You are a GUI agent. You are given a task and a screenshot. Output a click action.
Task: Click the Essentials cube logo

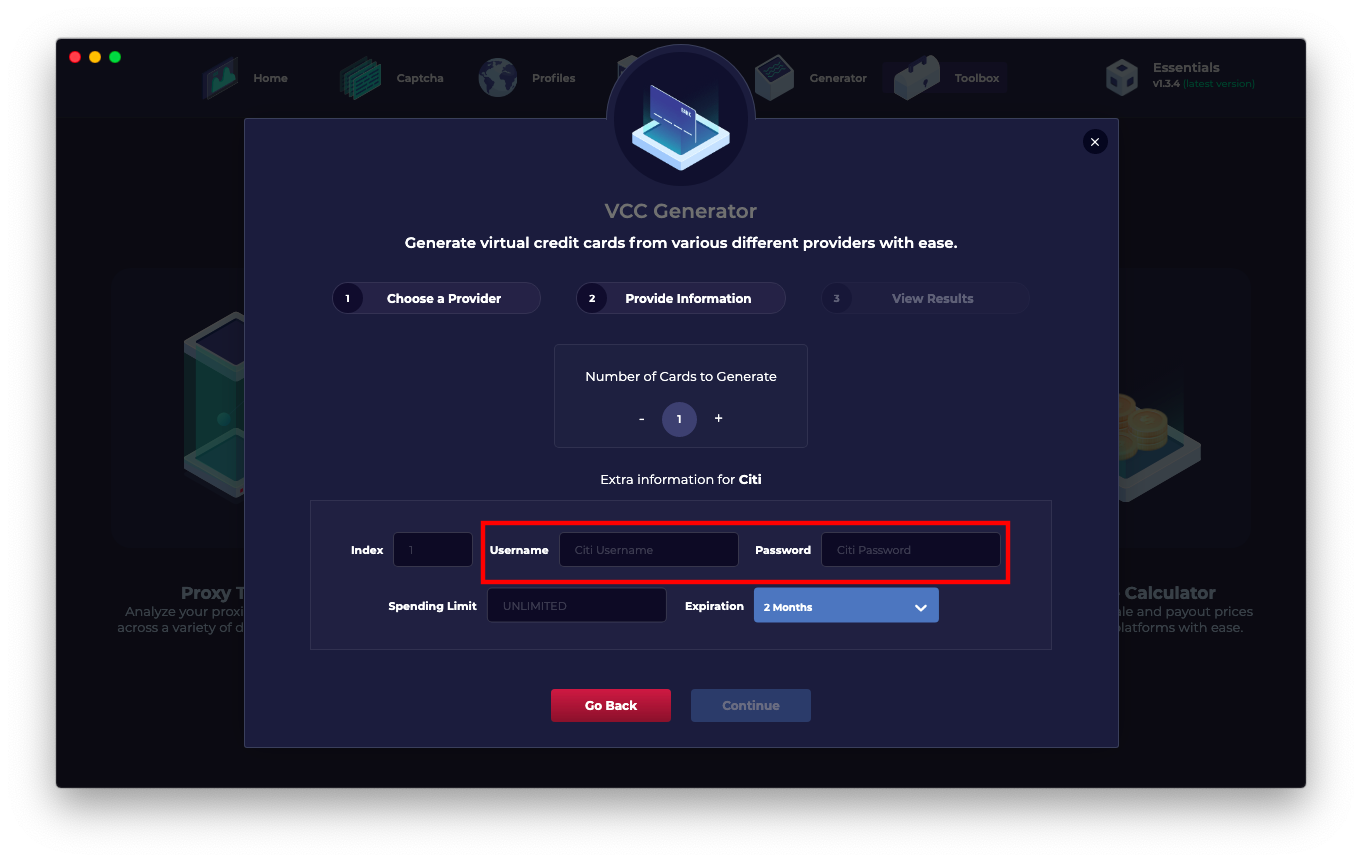[1122, 77]
